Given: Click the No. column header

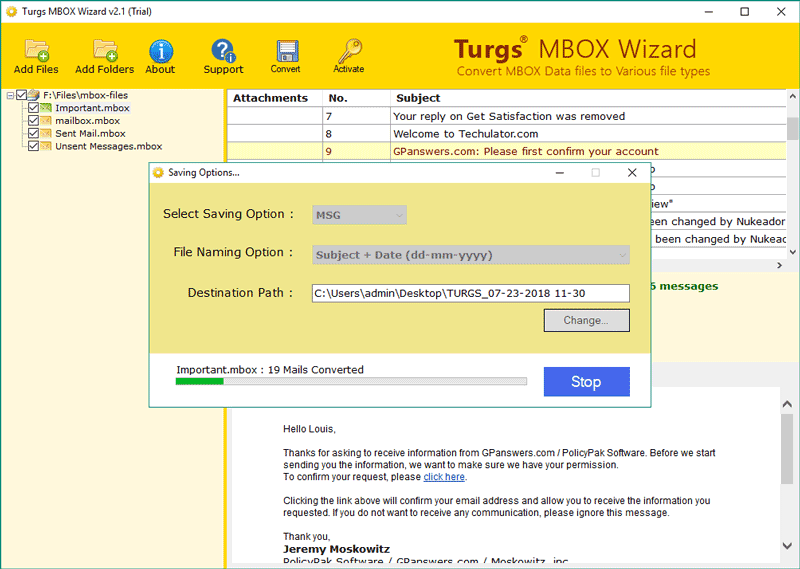Looking at the screenshot, I should [x=356, y=98].
